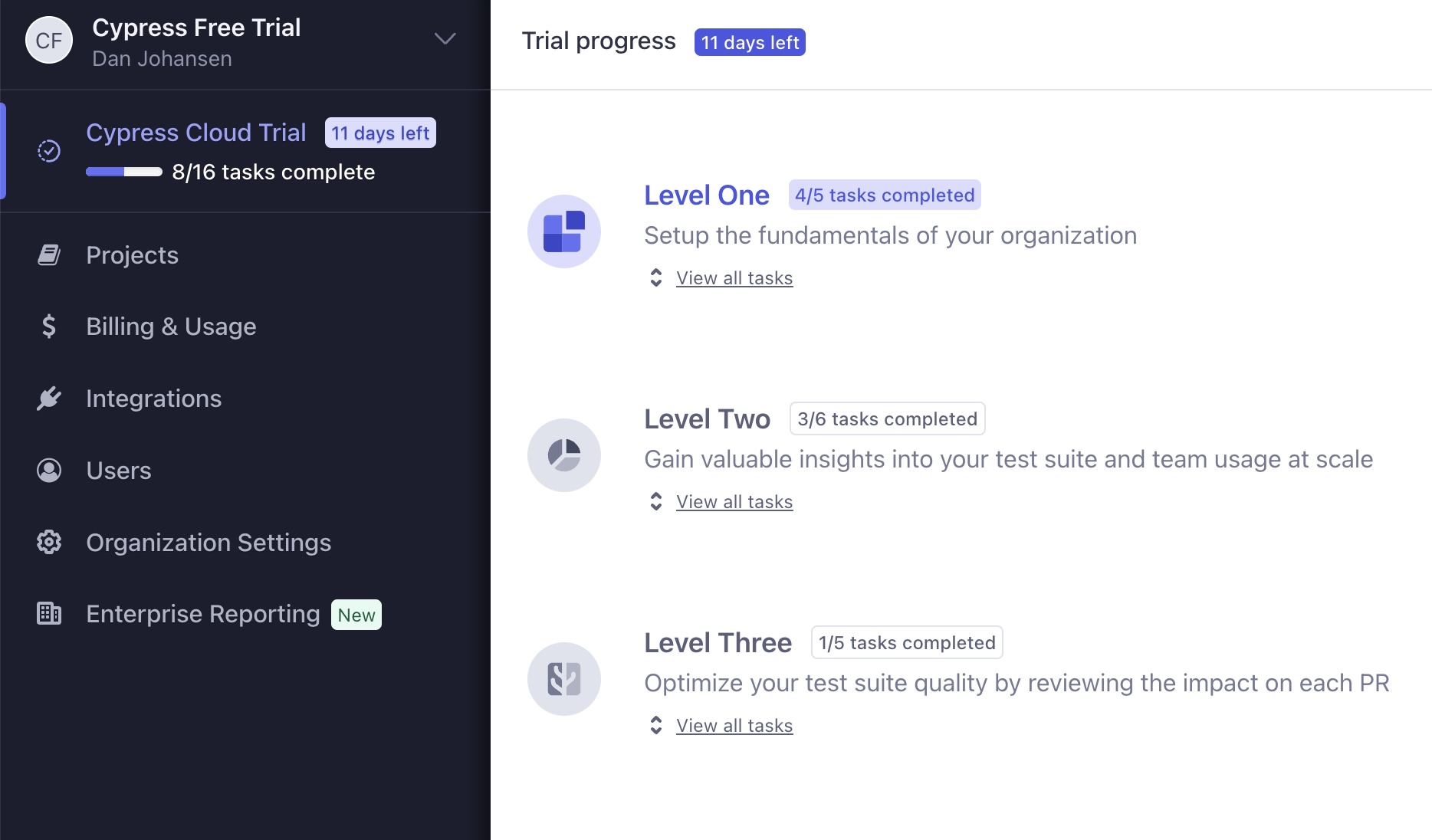Click the Level One blocks icon
The image size is (1432, 840).
tap(563, 231)
